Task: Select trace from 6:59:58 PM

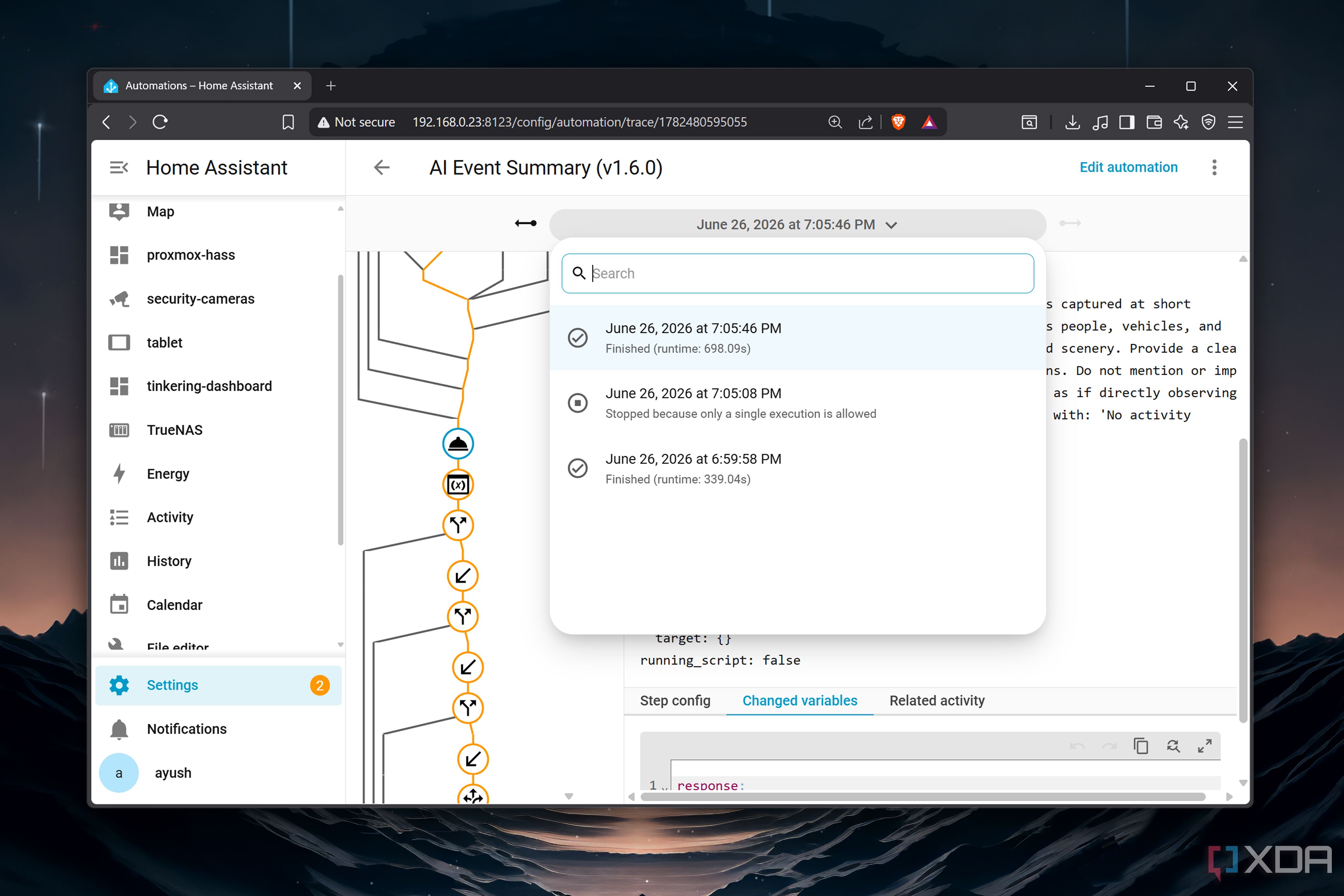Action: pos(797,468)
